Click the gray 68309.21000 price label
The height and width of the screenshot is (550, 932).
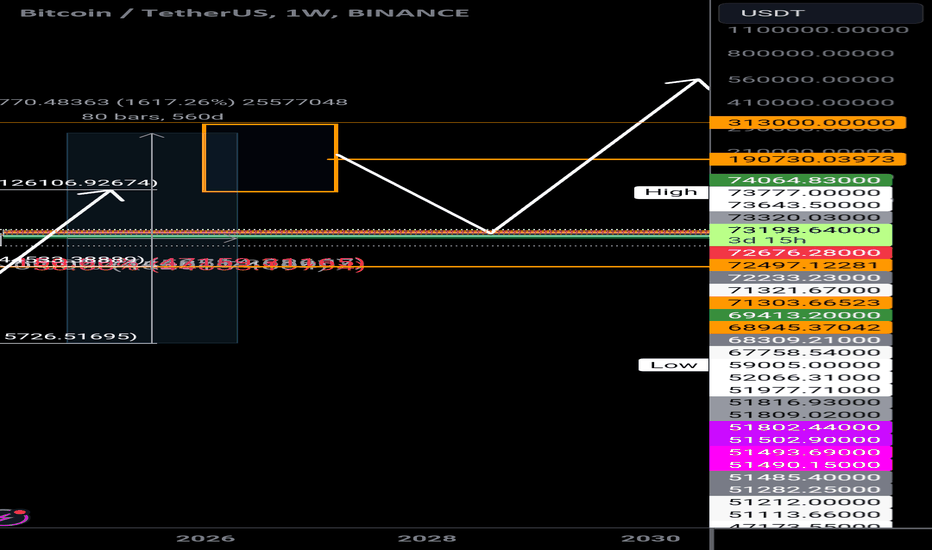pyautogui.click(x=801, y=340)
